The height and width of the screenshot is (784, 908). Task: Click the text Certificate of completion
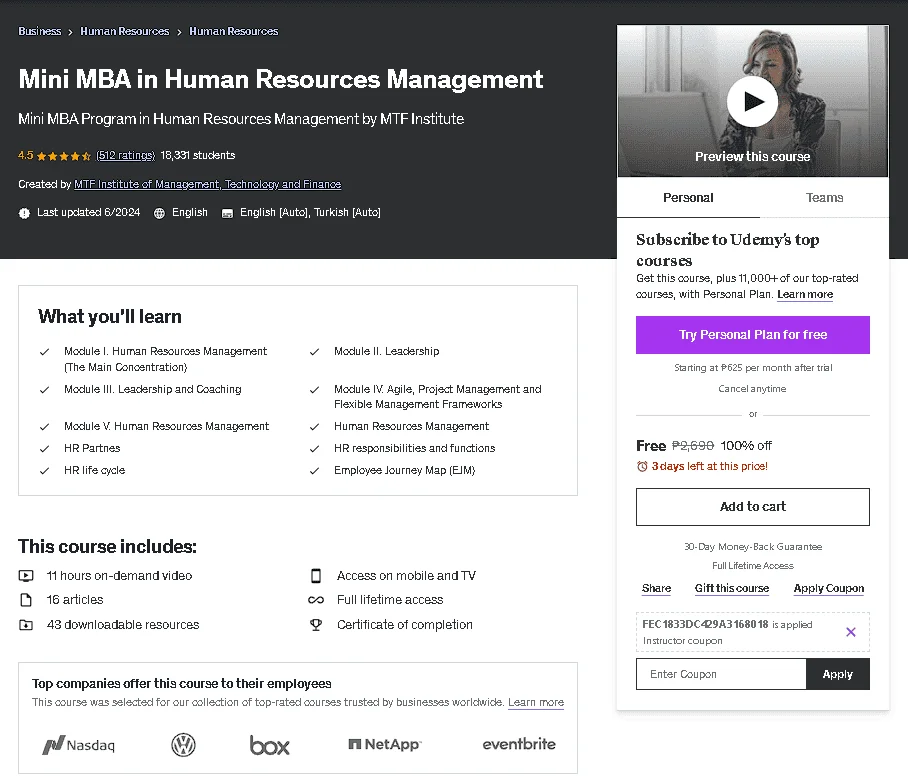click(405, 625)
